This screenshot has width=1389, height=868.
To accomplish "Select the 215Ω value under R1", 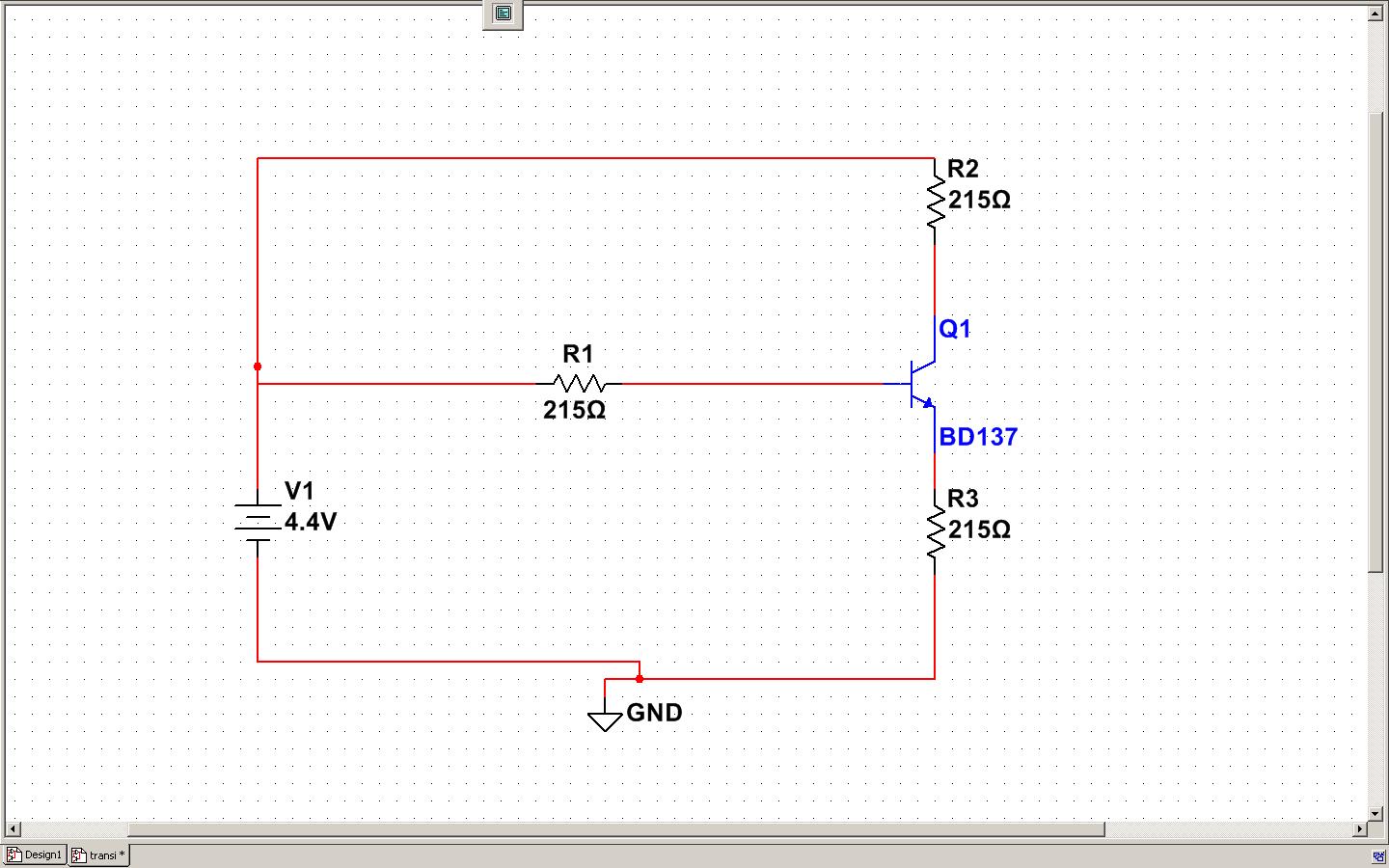I will pyautogui.click(x=574, y=410).
